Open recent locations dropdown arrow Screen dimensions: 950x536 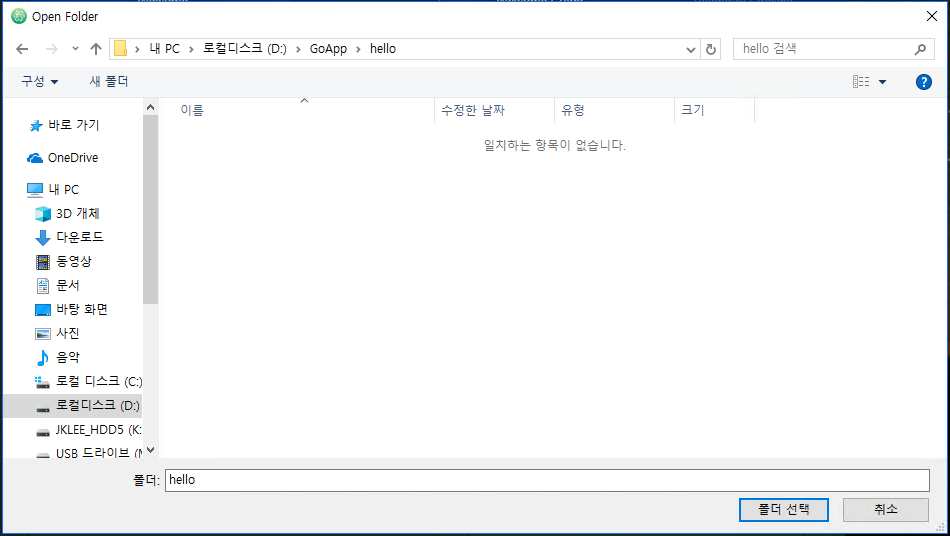pos(75,49)
